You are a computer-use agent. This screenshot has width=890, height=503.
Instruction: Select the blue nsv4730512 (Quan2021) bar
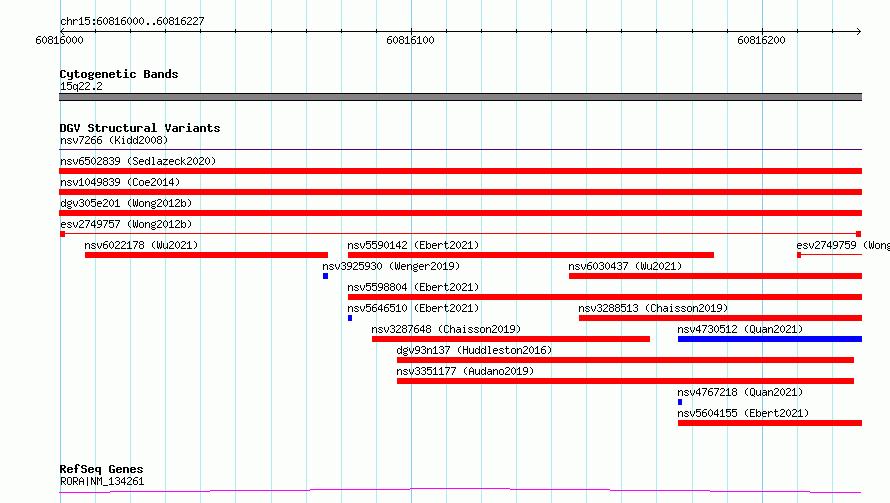point(770,339)
